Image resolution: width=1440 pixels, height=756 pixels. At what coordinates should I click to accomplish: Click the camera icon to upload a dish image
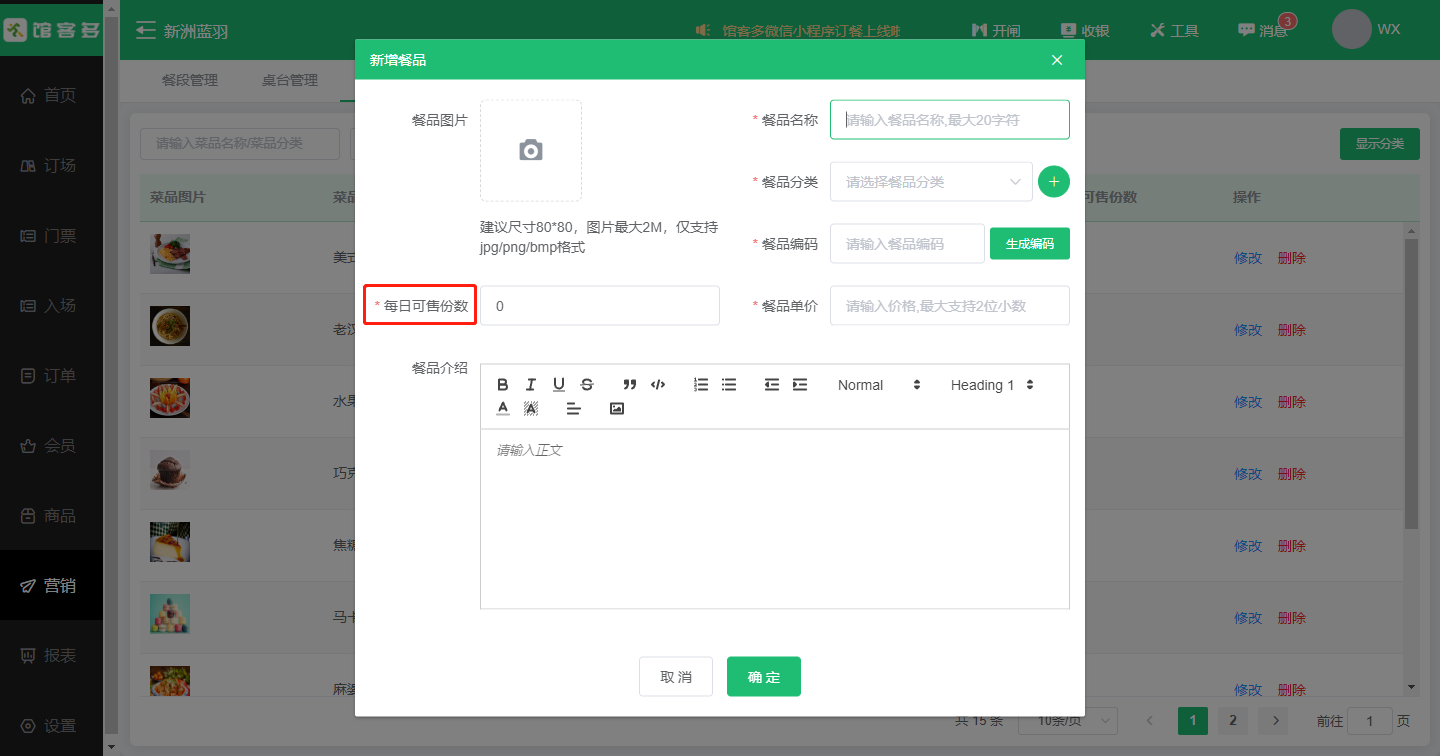click(x=531, y=151)
